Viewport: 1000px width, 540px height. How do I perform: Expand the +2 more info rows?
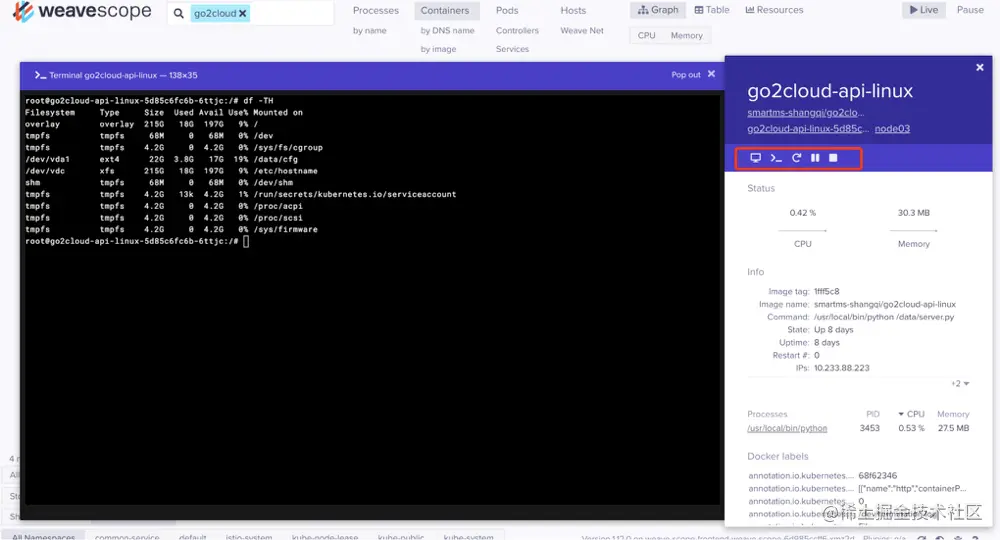pos(960,384)
